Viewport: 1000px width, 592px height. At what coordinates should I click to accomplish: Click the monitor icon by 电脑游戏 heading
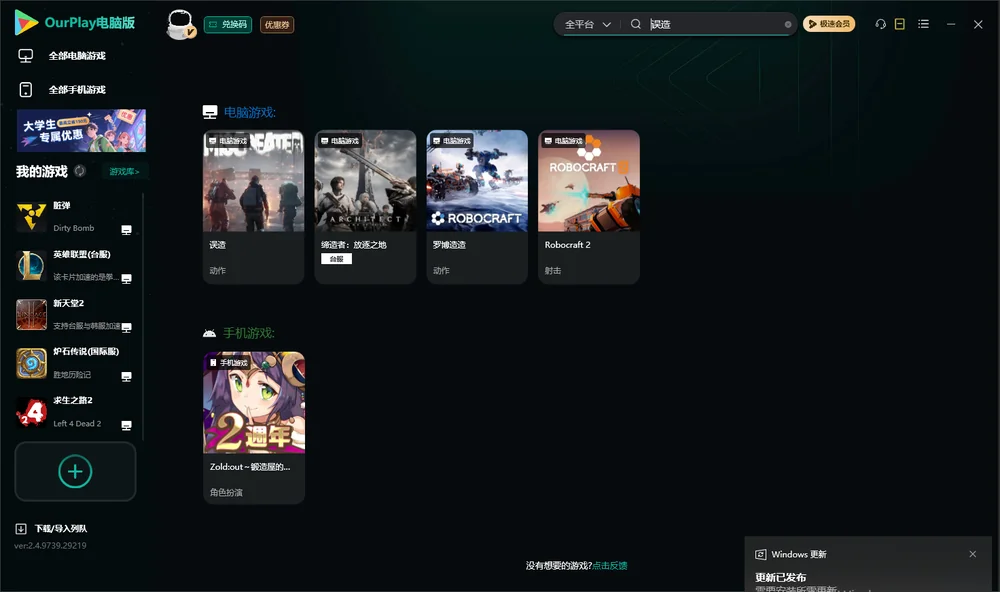pos(210,112)
